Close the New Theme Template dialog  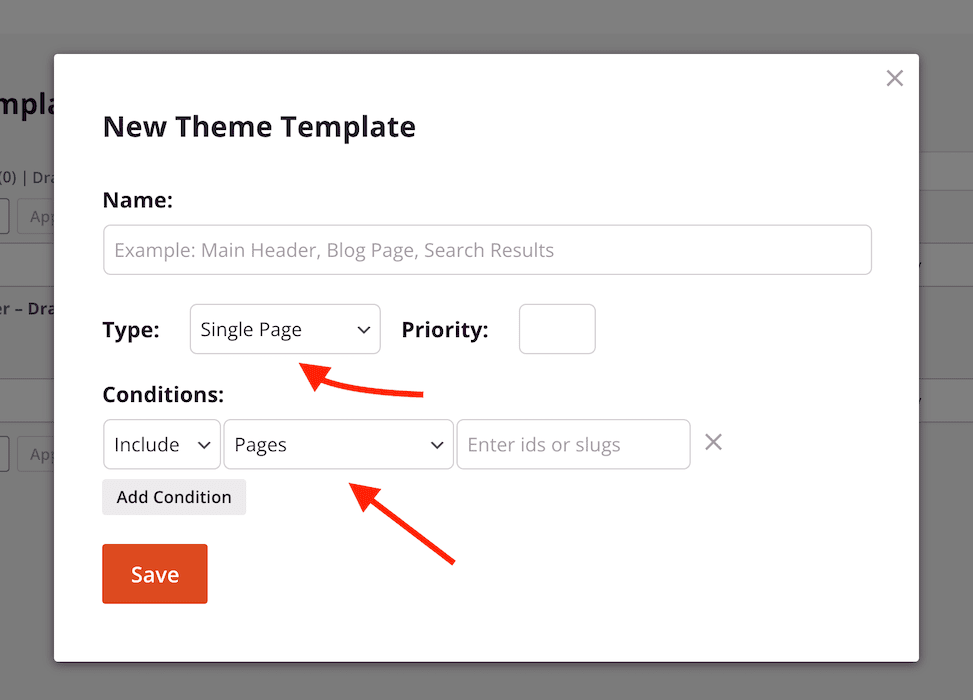pyautogui.click(x=894, y=78)
